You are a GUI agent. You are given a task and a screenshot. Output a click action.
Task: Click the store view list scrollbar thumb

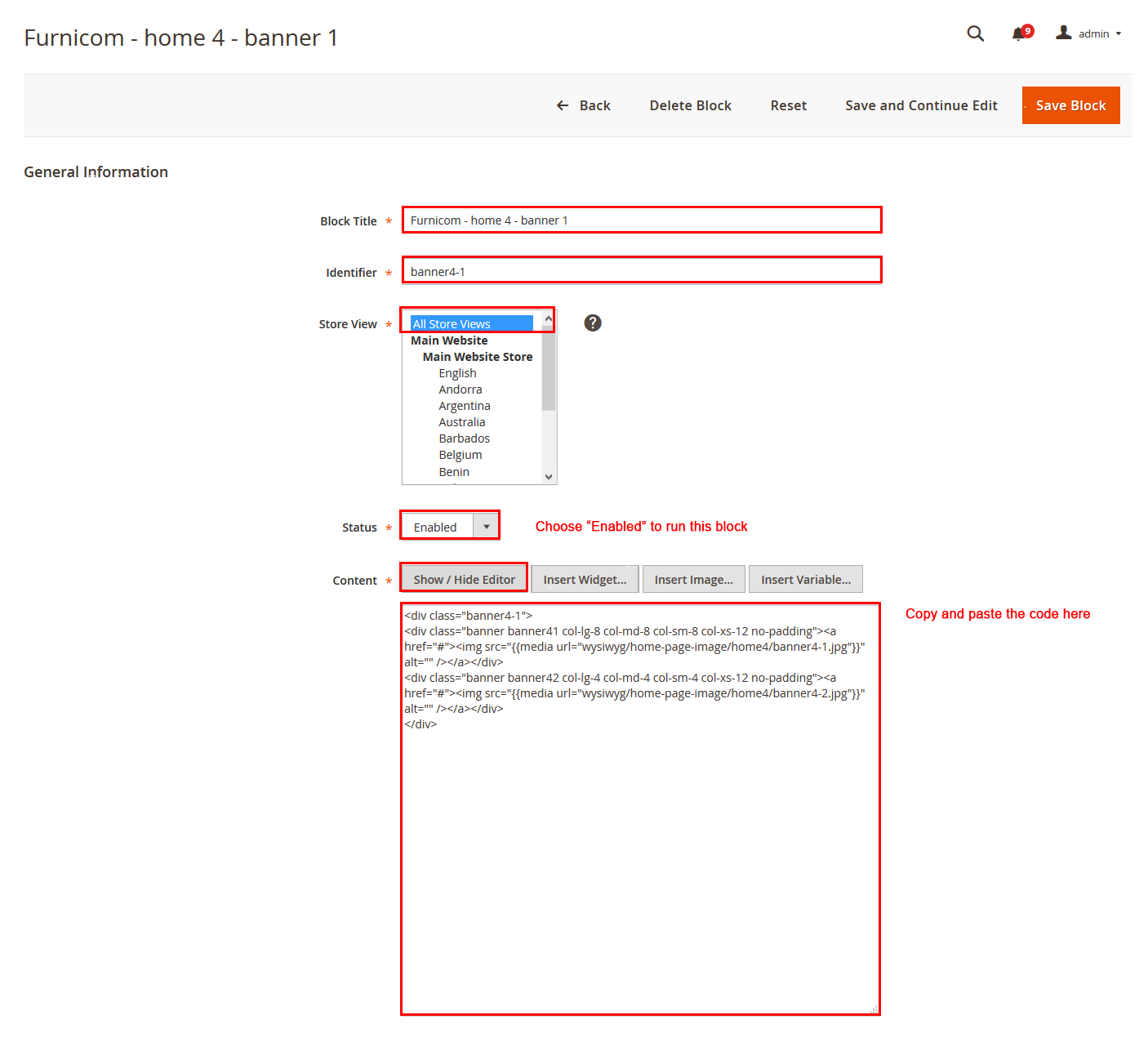pos(549,368)
